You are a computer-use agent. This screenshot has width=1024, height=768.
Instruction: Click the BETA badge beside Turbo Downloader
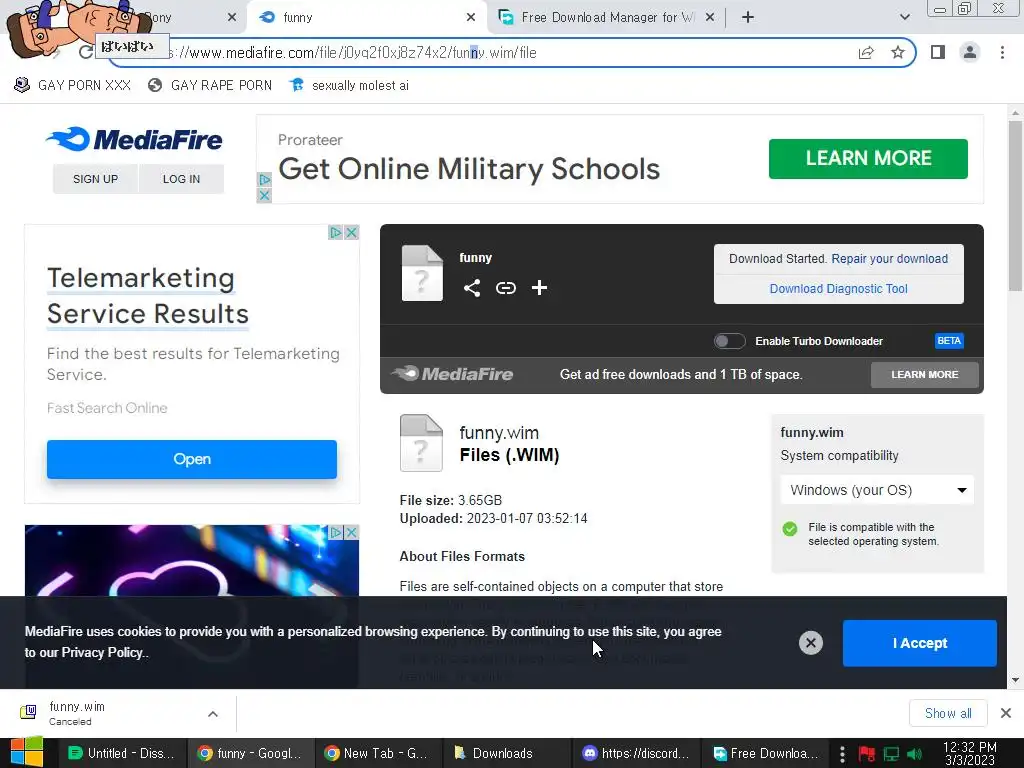[x=949, y=341]
